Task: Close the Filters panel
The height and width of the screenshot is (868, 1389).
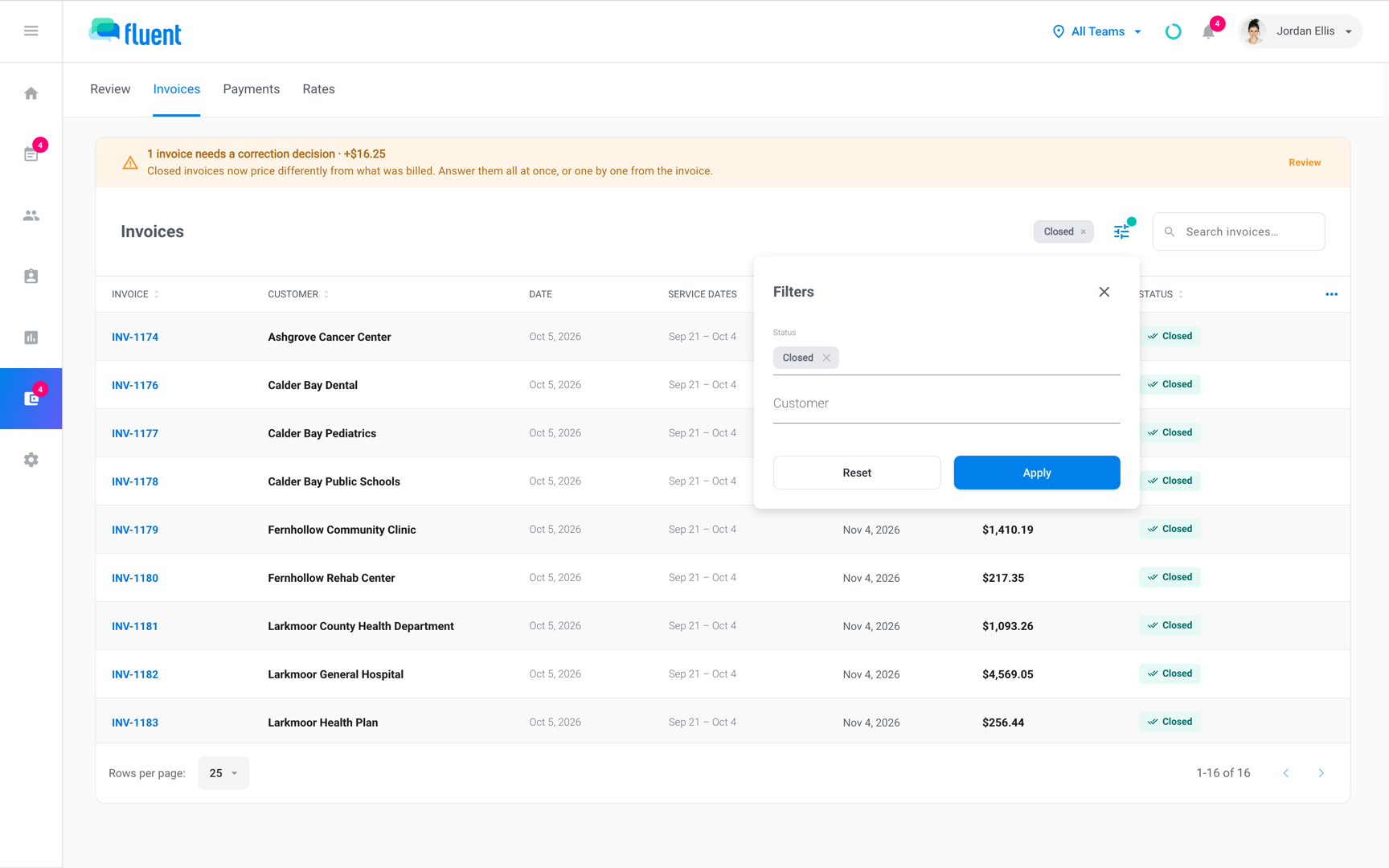Action: pos(1104,292)
